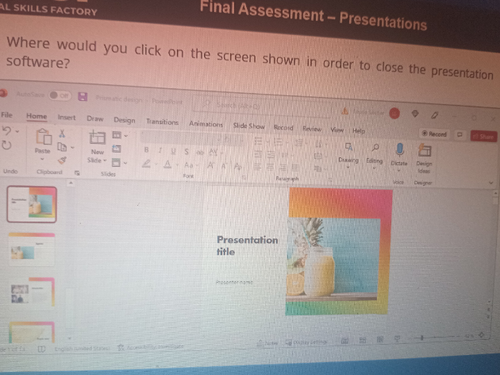Switch to the Transitions tab
Viewport: 500px width, 375px height.
162,122
